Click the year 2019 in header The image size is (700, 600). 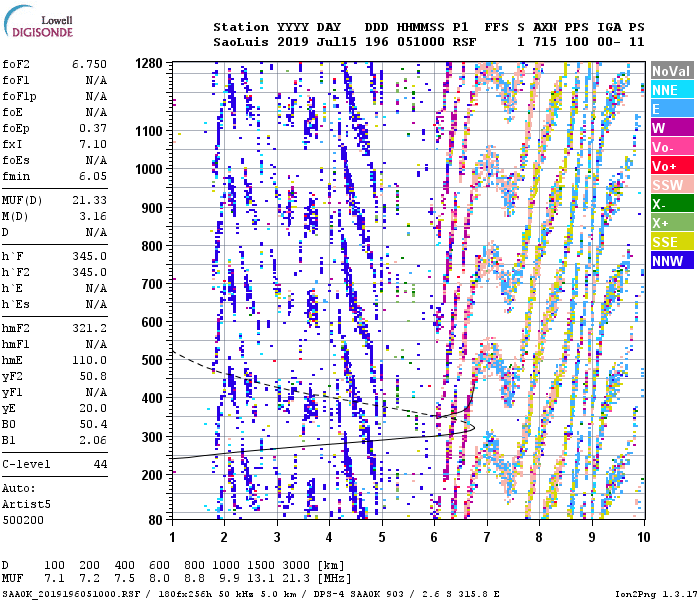point(292,42)
